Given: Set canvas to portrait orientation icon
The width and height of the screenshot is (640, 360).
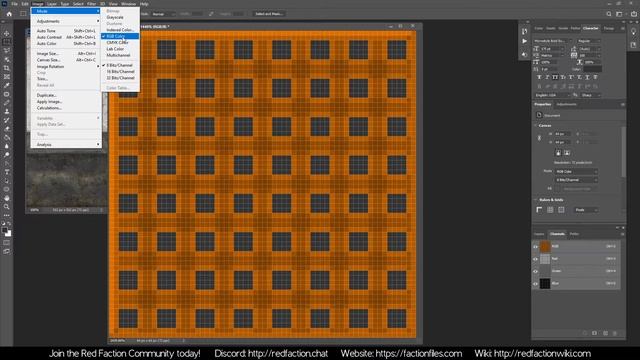Looking at the screenshot, I should (558, 153).
